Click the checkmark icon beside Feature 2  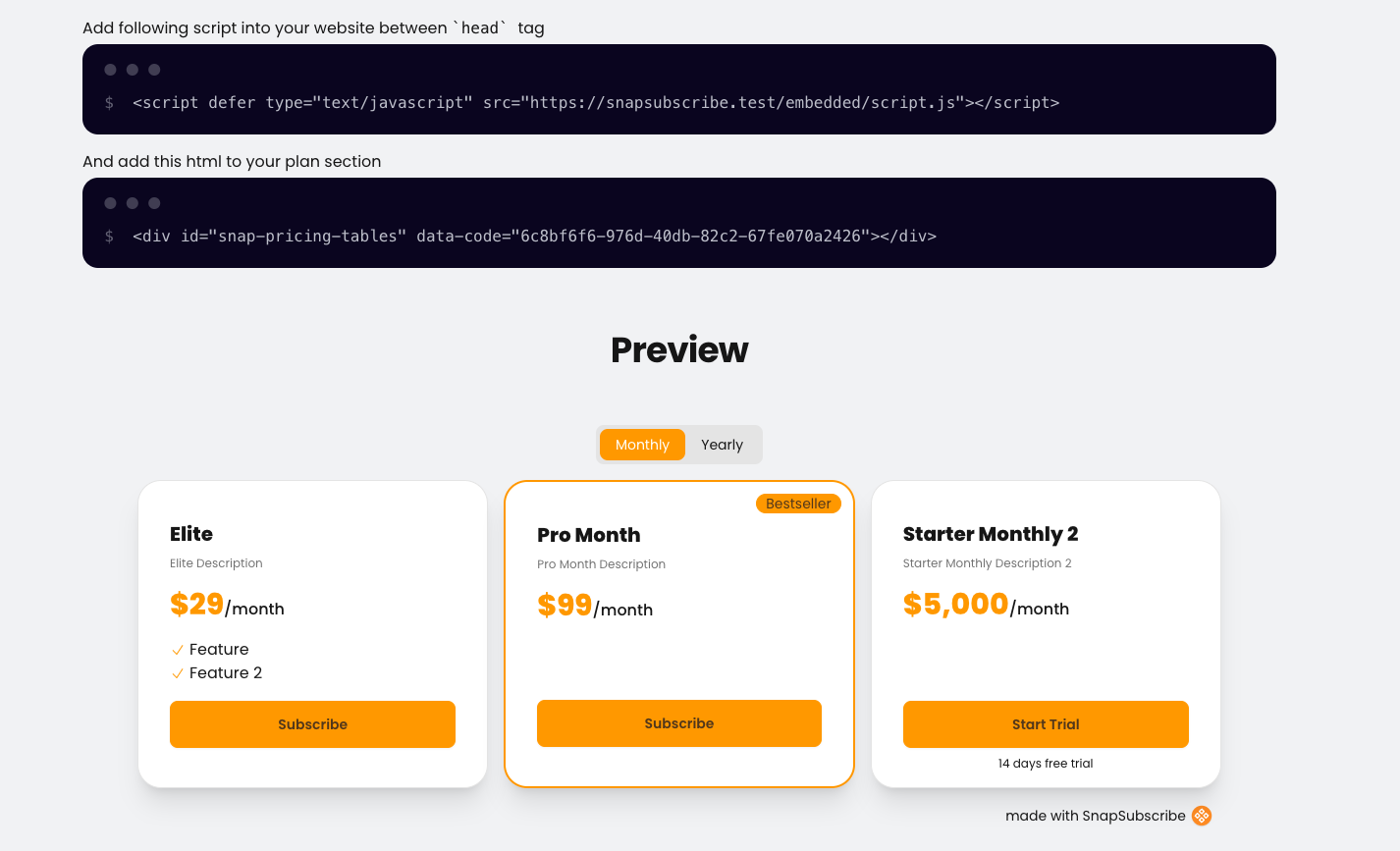pyautogui.click(x=178, y=673)
